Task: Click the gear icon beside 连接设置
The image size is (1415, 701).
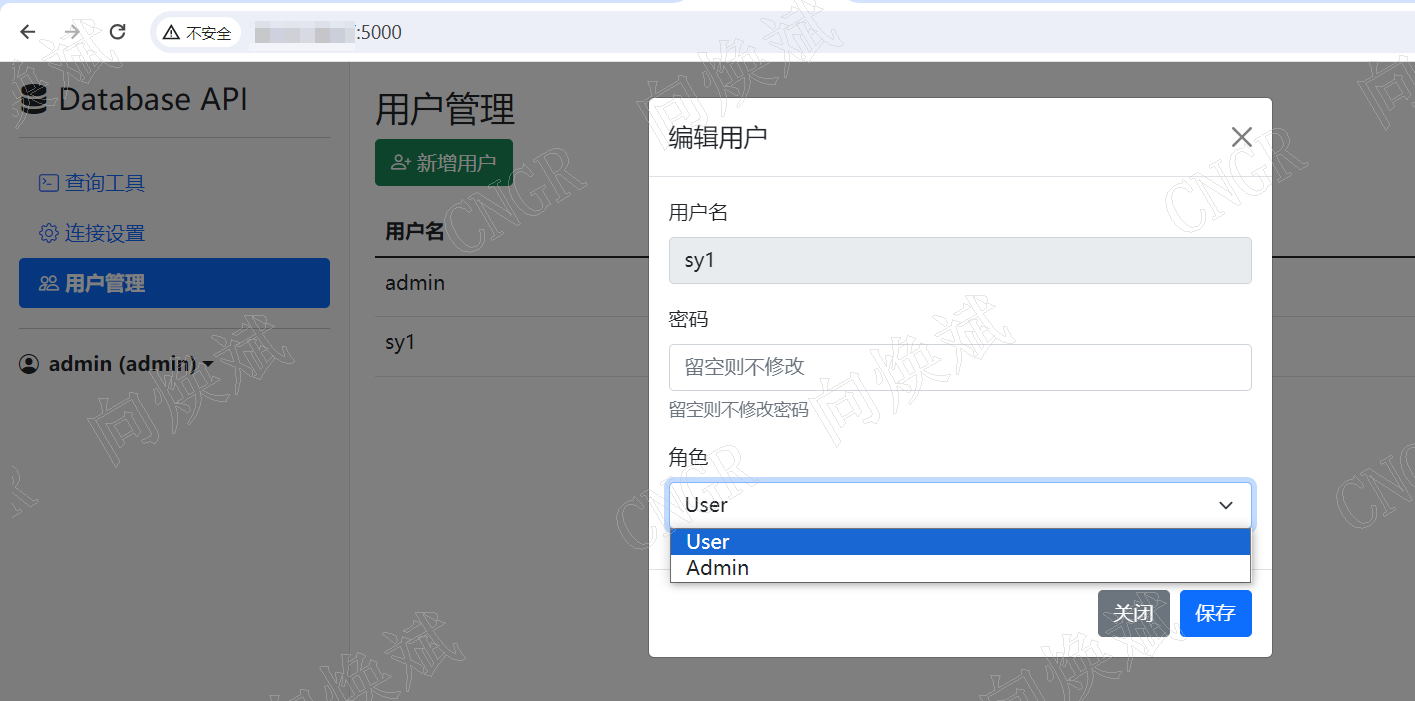Action: pyautogui.click(x=47, y=232)
